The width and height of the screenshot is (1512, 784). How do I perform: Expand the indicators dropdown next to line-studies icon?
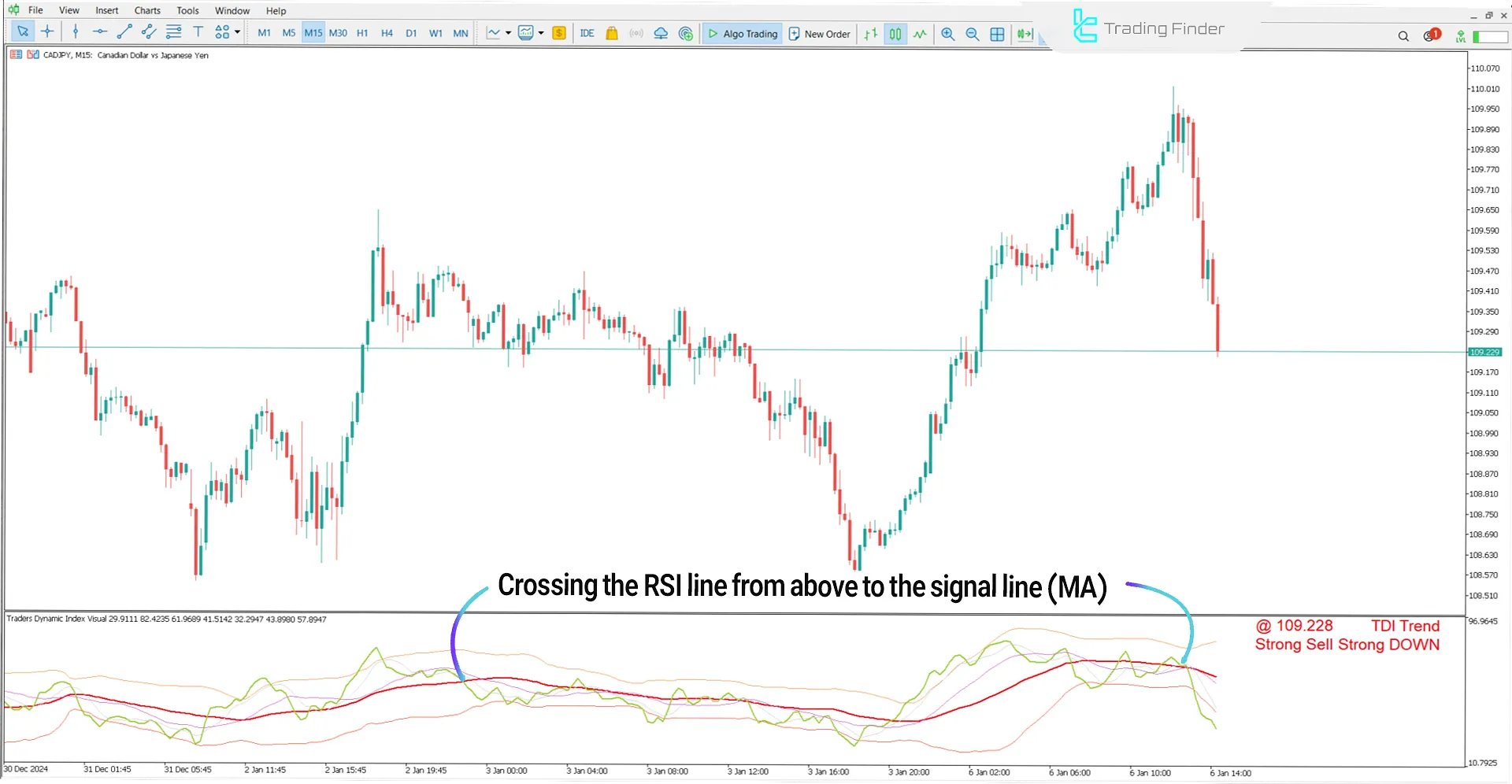click(x=508, y=33)
